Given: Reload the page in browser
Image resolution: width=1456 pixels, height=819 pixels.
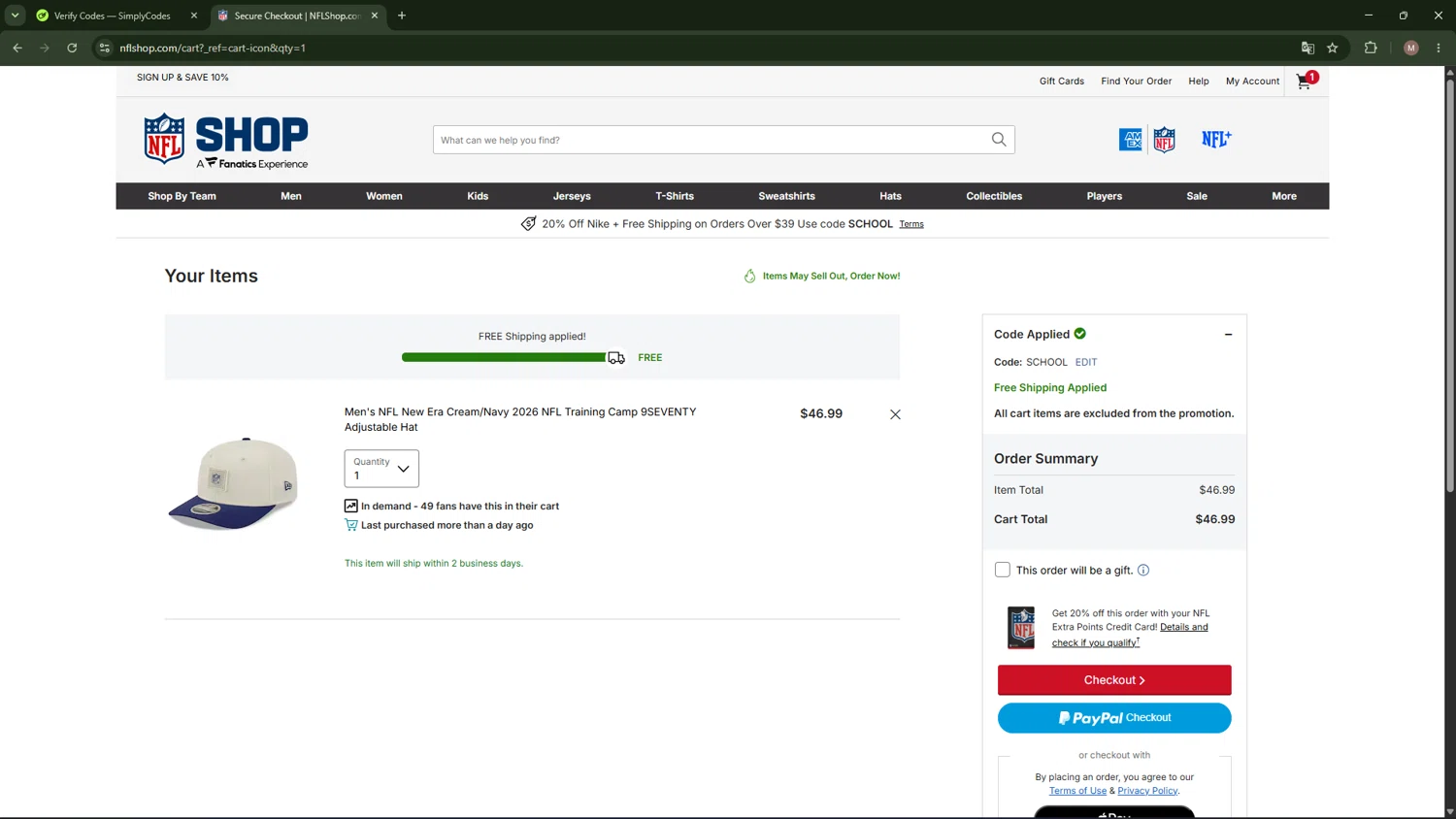Looking at the screenshot, I should click(x=72, y=48).
